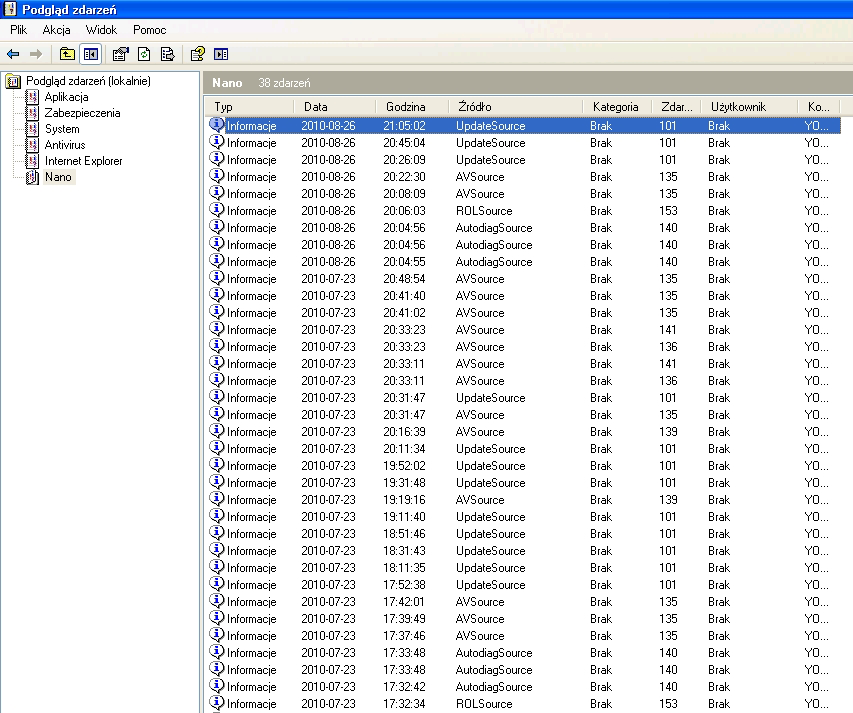Screen dimensions: 853x713
Task: Click the info icon of the 20:48:54 event
Action: pyautogui.click(x=217, y=278)
